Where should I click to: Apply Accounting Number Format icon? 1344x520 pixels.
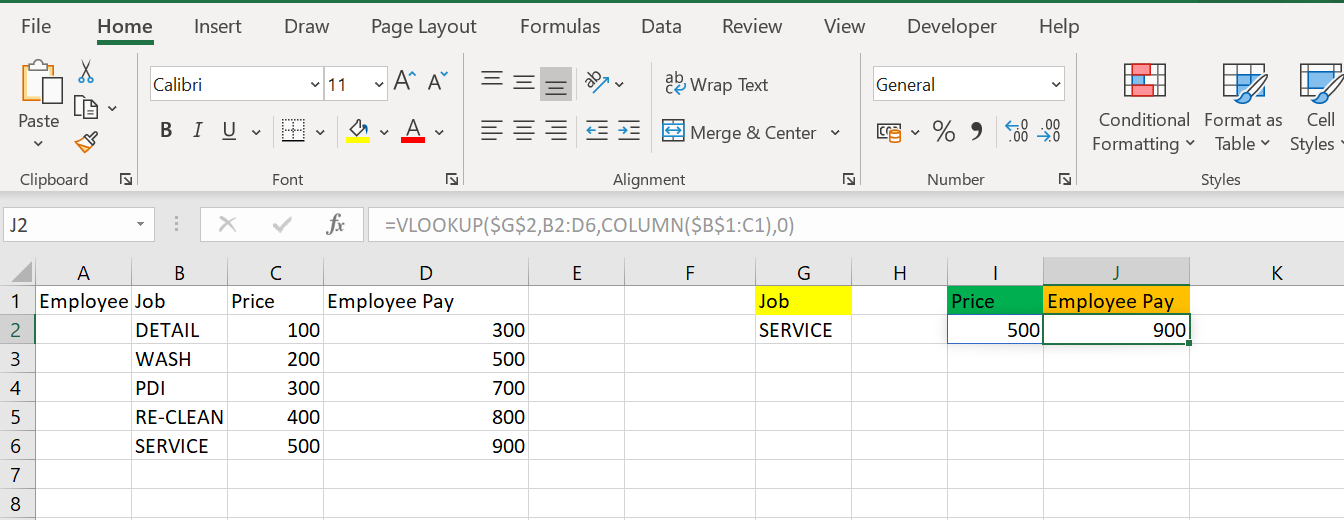(888, 131)
